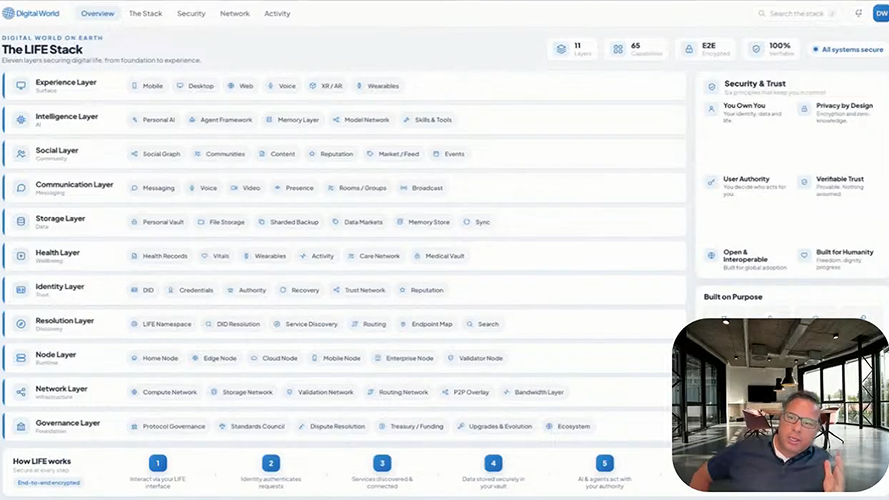Click step 1 in How LIFE works
The image size is (889, 500).
[x=158, y=463]
